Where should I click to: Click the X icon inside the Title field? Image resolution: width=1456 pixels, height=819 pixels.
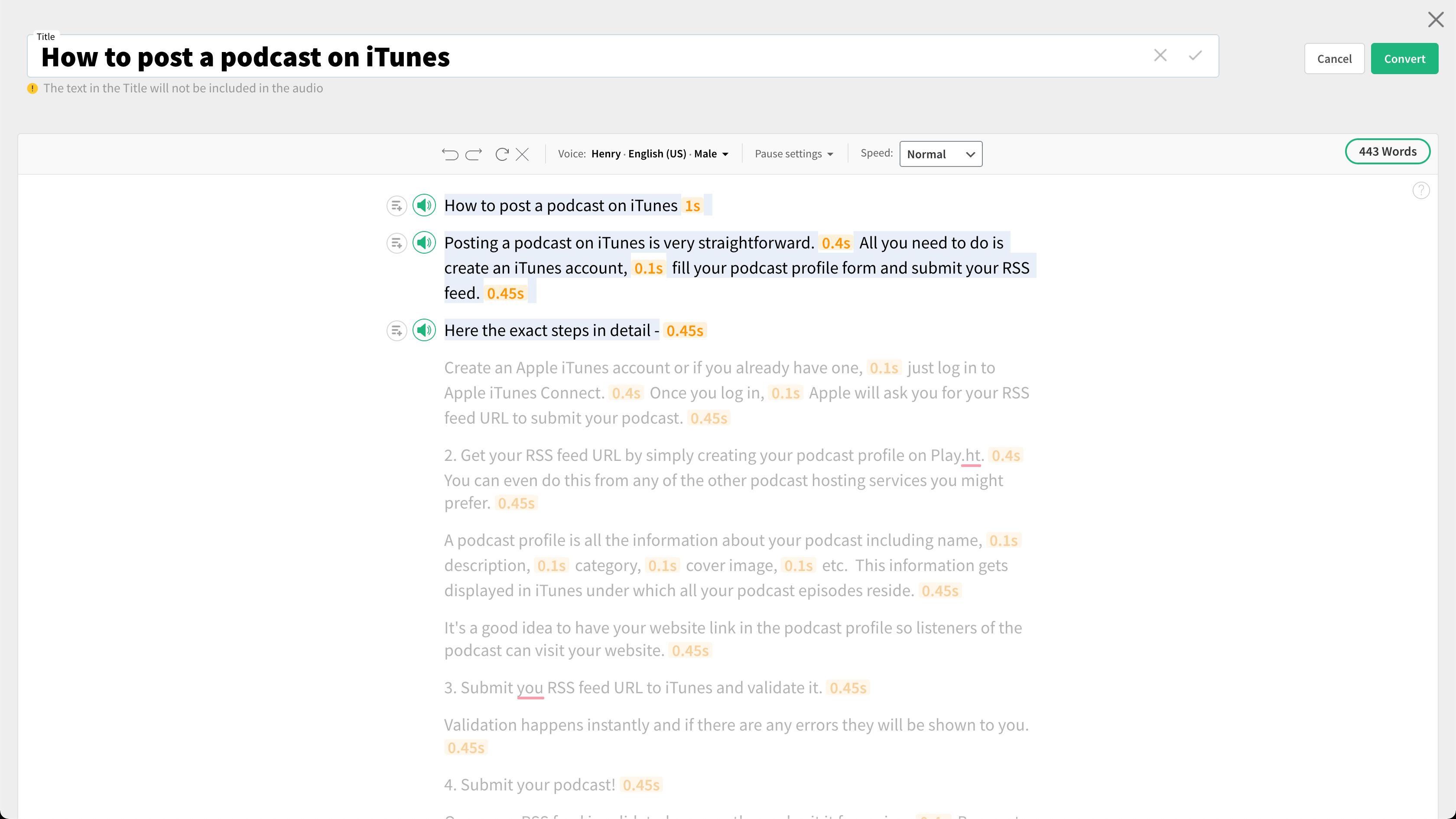click(x=1160, y=55)
